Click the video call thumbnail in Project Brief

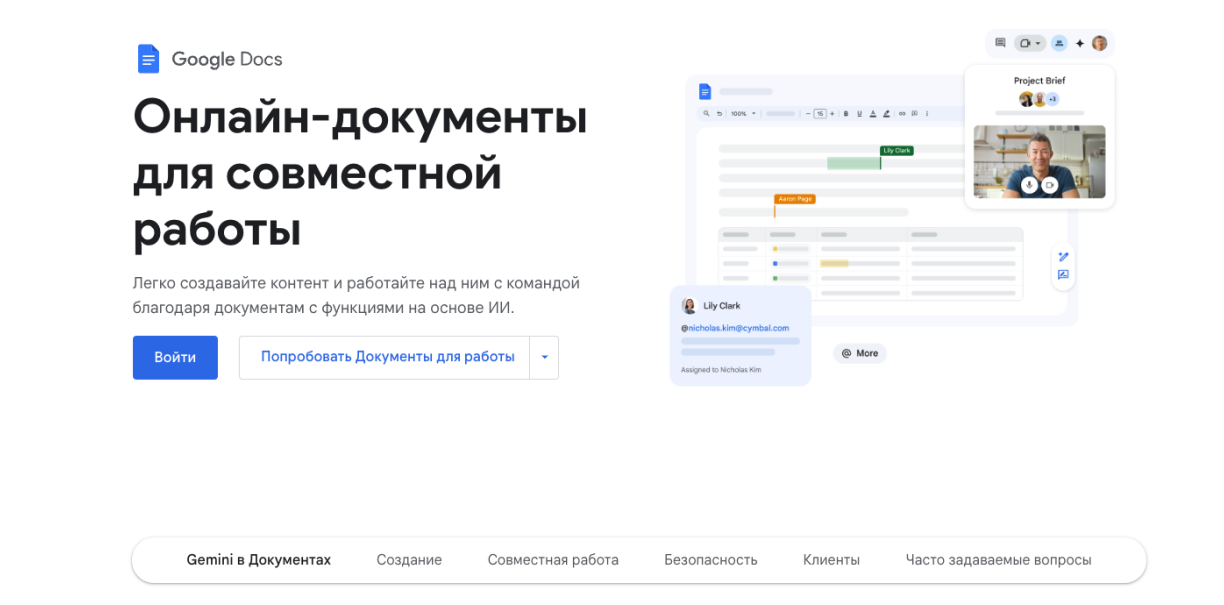point(1039,161)
